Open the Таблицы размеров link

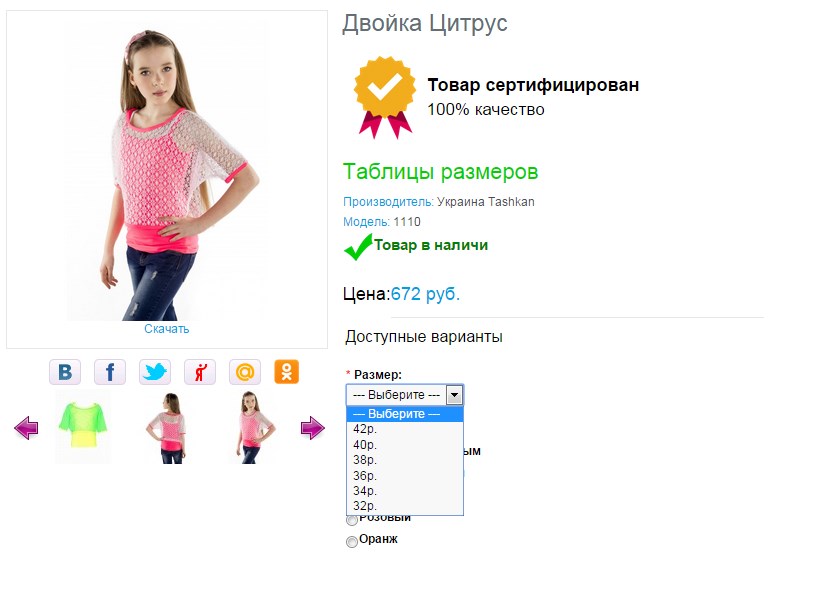(440, 172)
